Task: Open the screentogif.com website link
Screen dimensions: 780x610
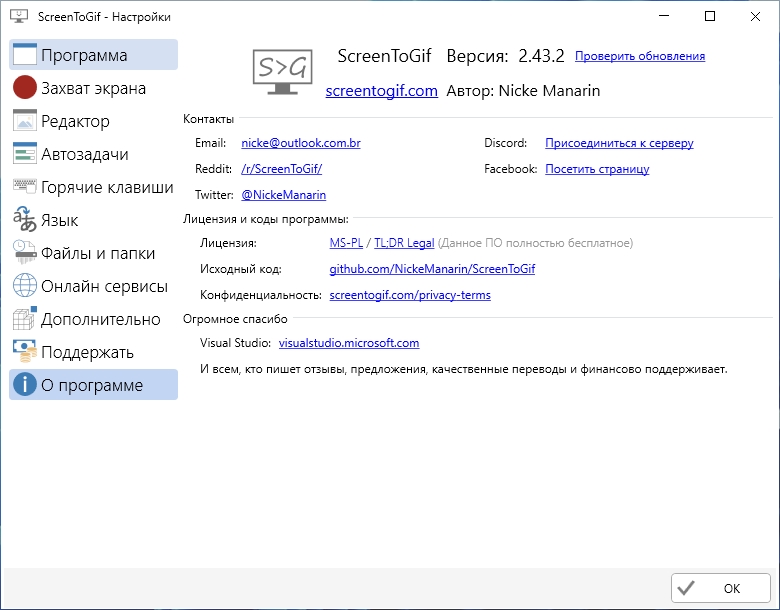Action: point(382,91)
